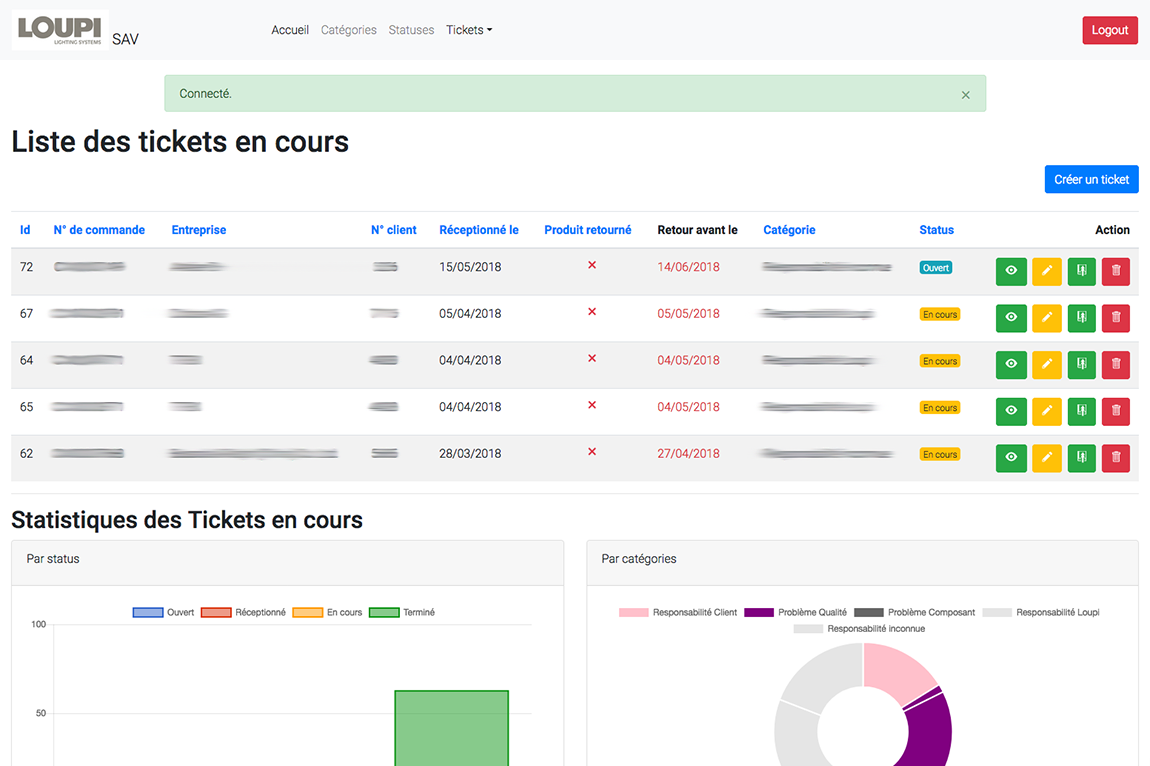Click the pink Responsabilité Client legend swatch
The width and height of the screenshot is (1150, 766).
coord(633,612)
